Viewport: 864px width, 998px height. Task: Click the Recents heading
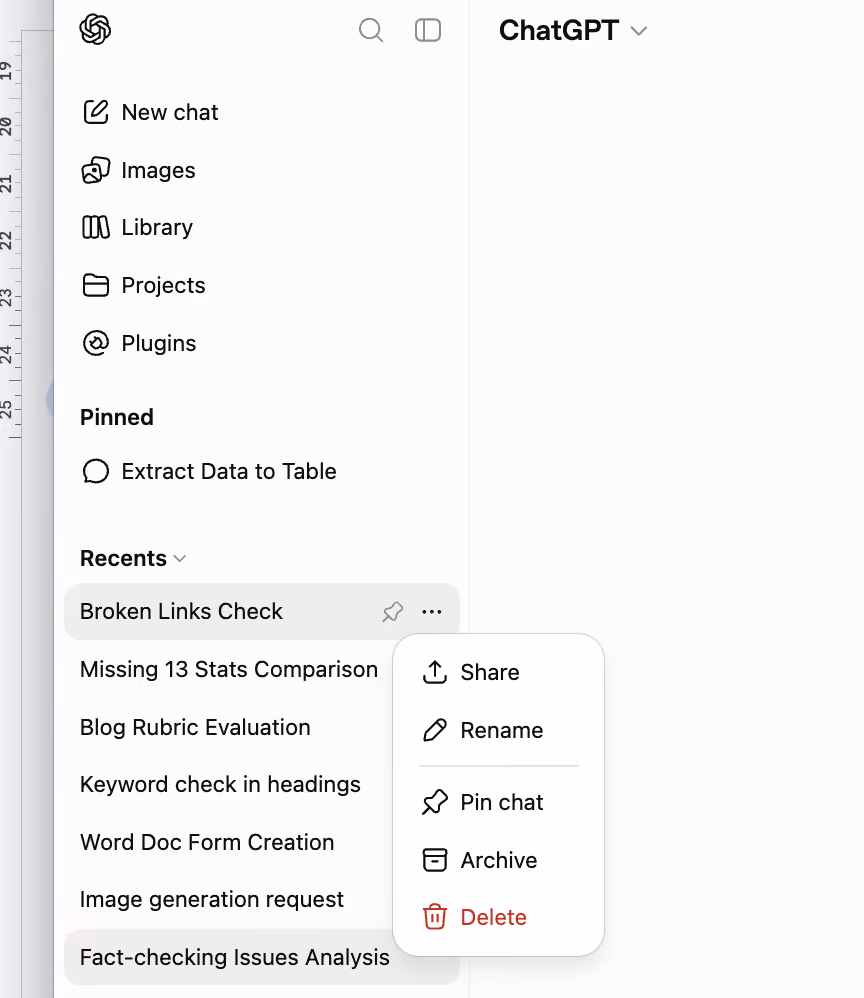123,558
